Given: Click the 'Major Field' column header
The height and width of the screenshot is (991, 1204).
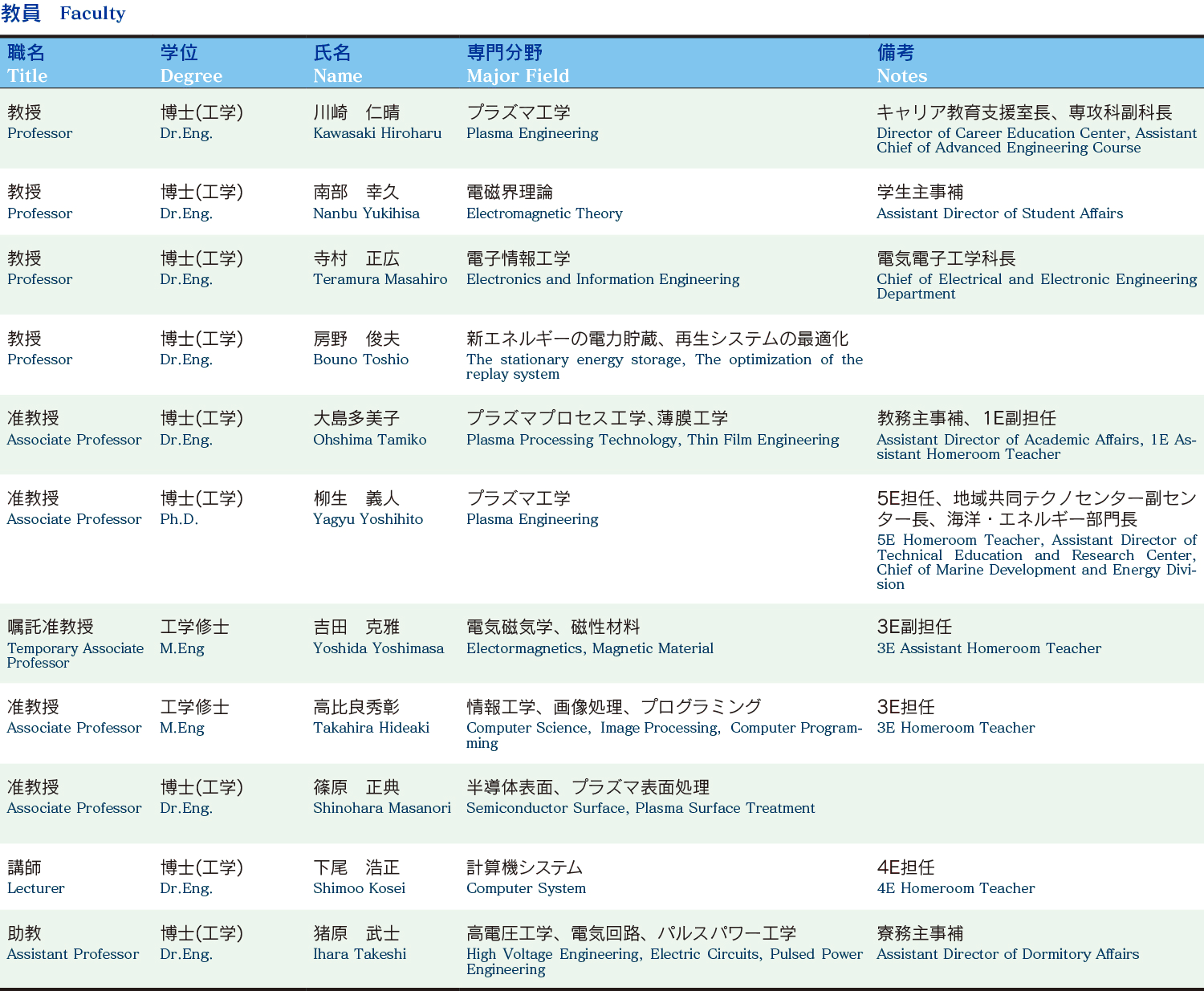Looking at the screenshot, I should tap(518, 76).
